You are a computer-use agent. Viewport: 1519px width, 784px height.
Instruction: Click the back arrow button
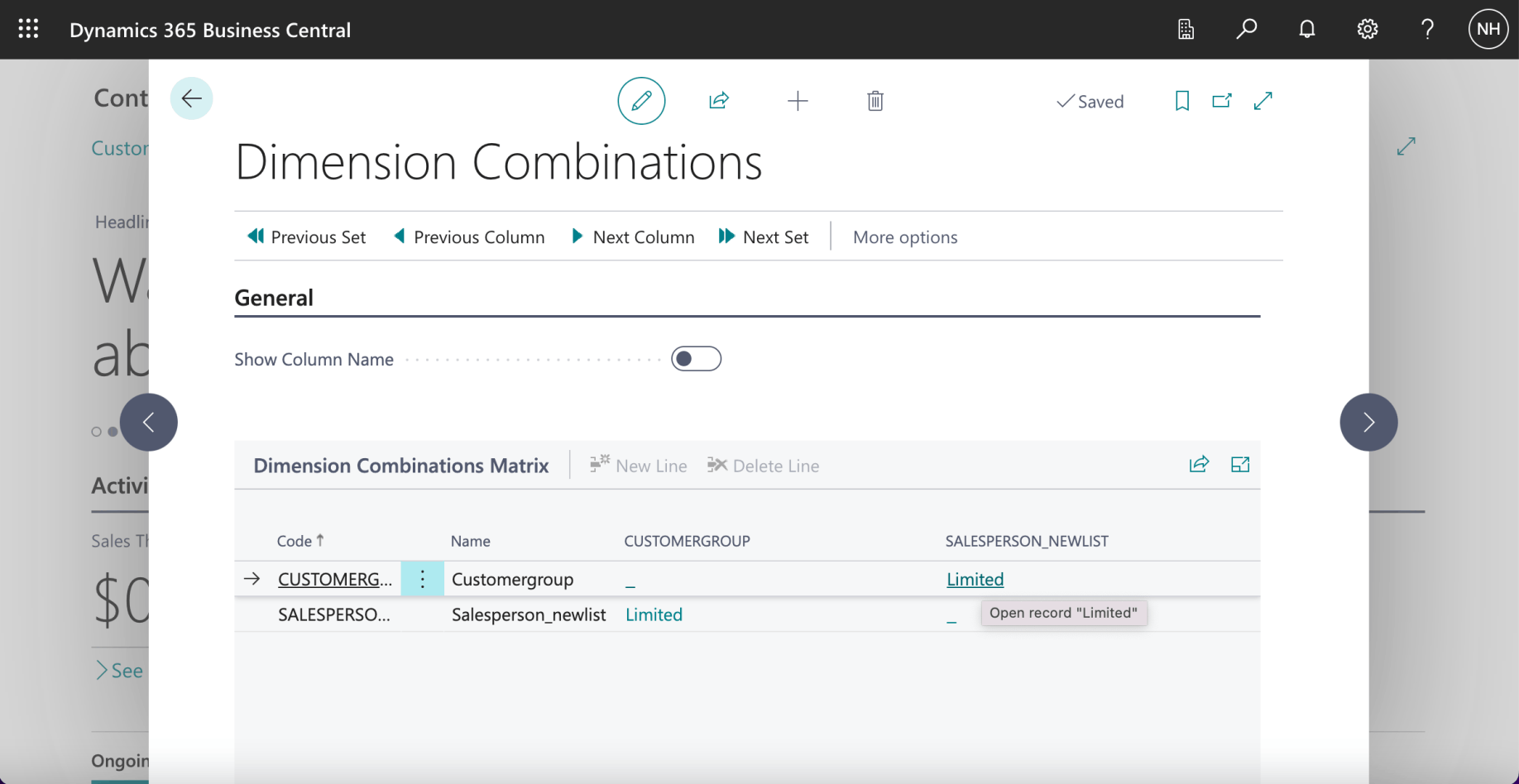(192, 98)
